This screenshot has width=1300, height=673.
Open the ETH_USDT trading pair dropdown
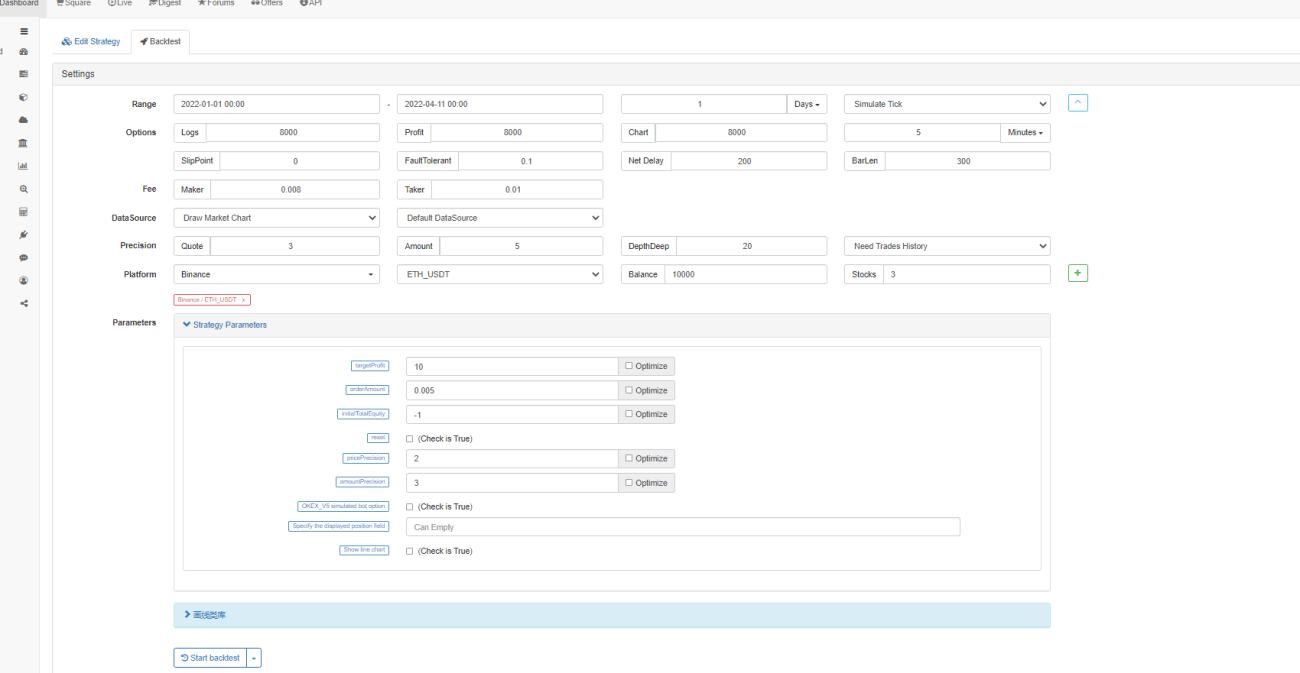click(500, 274)
